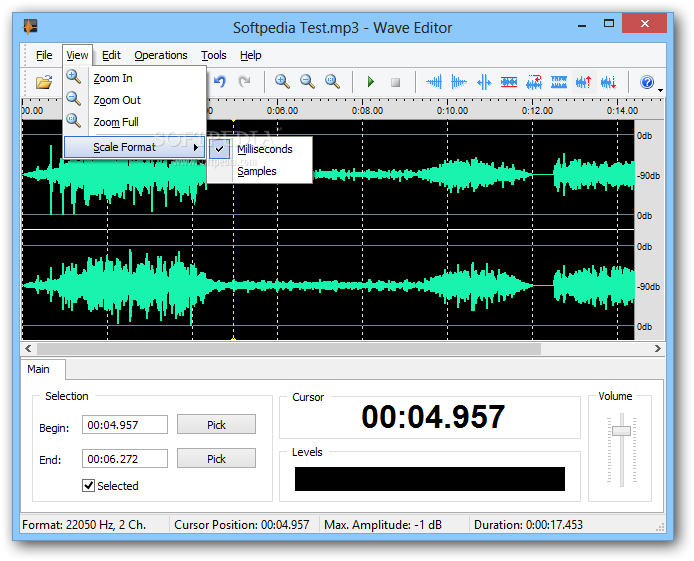Open the toolbar overflow arrow after Help
Viewport: 694px width, 561px height.
661,90
